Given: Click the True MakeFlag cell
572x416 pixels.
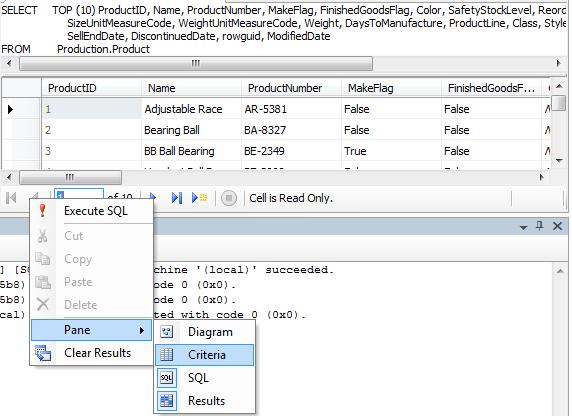Looking at the screenshot, I should point(391,151).
